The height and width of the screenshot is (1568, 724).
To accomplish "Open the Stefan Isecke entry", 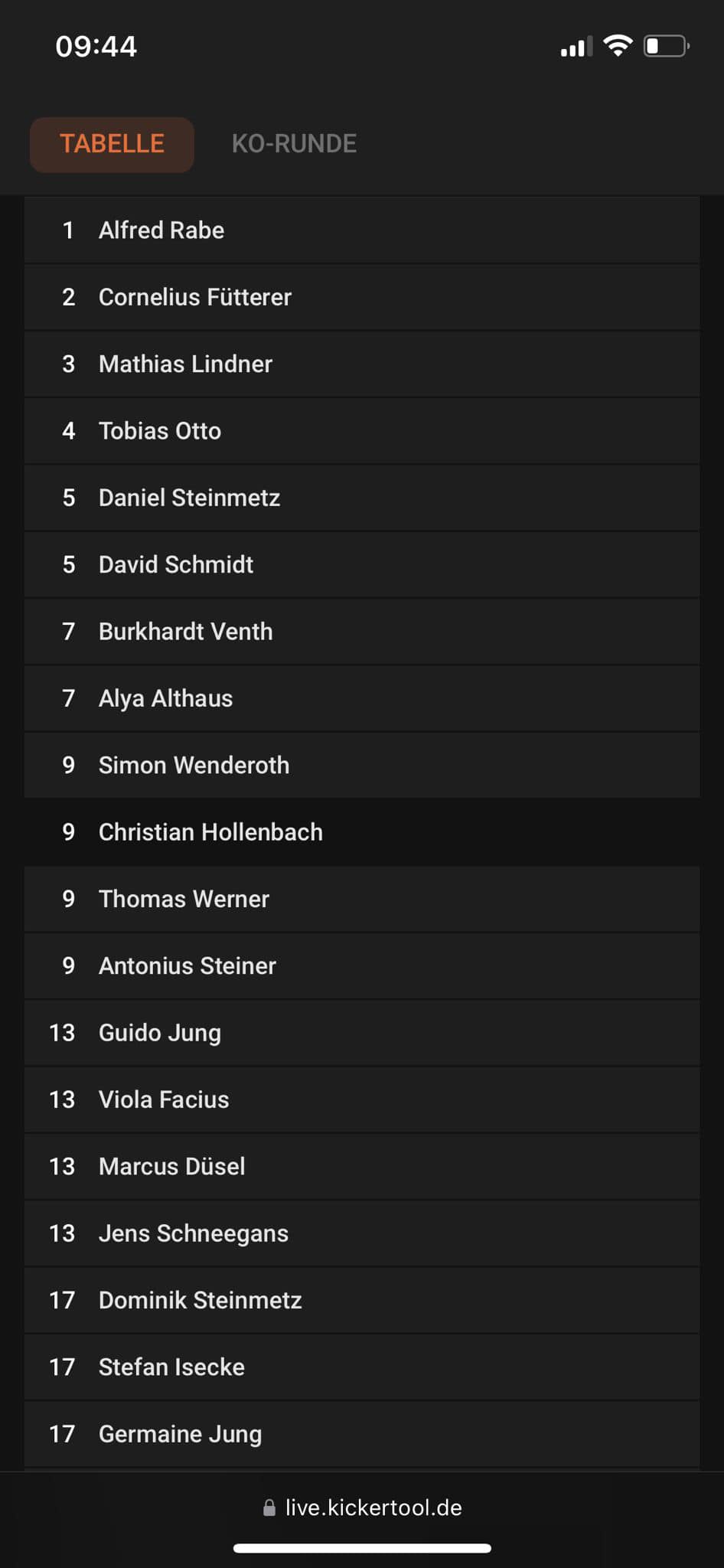I will (x=362, y=1367).
